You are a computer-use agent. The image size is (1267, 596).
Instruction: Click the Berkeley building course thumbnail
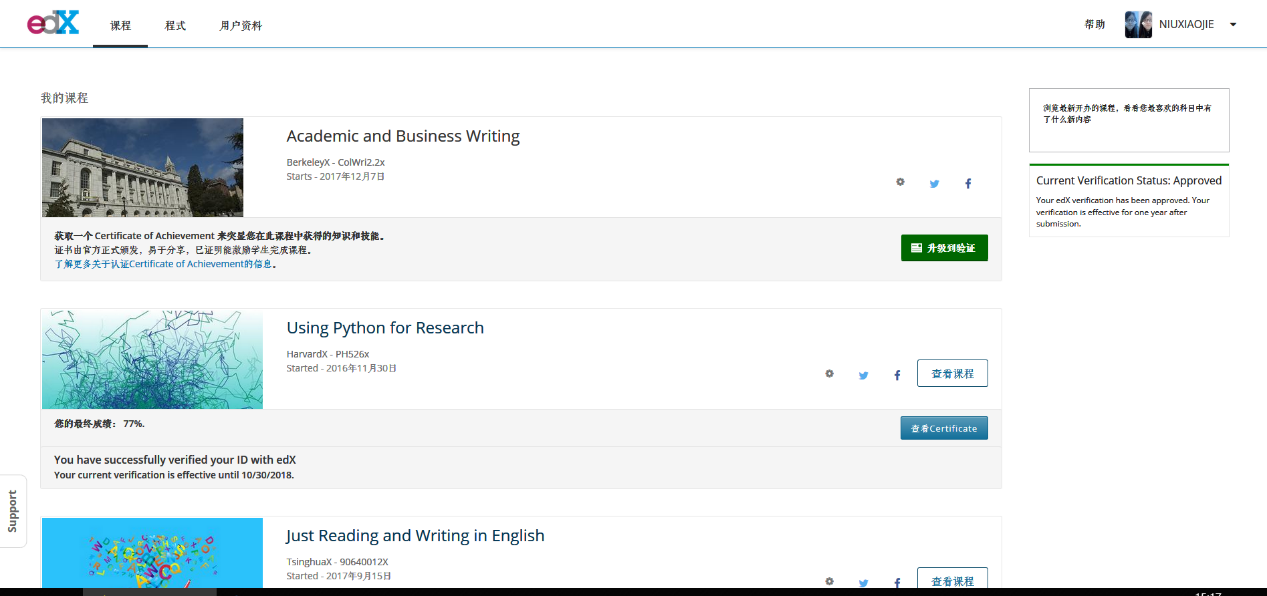[143, 167]
